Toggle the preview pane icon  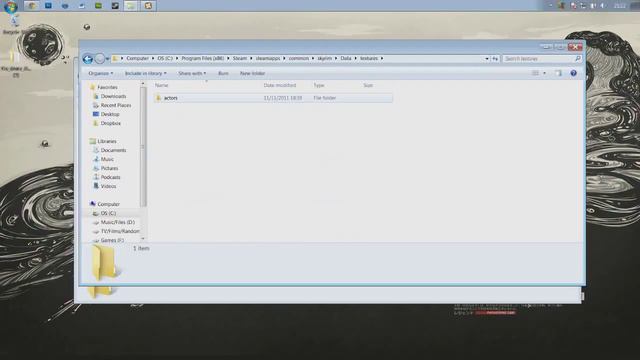point(558,73)
